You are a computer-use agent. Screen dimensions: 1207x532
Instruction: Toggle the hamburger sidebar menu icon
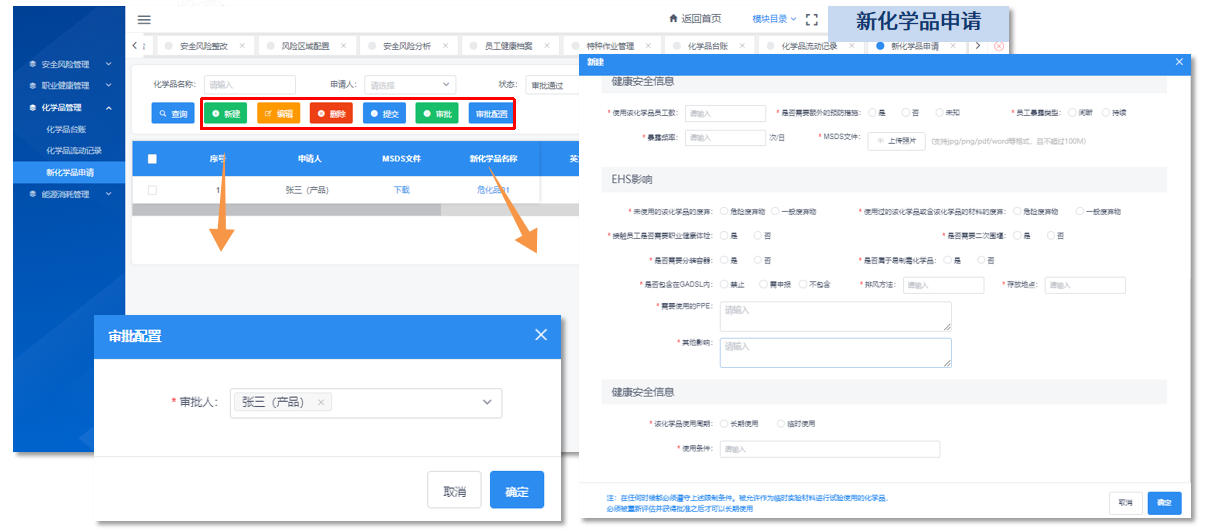144,19
